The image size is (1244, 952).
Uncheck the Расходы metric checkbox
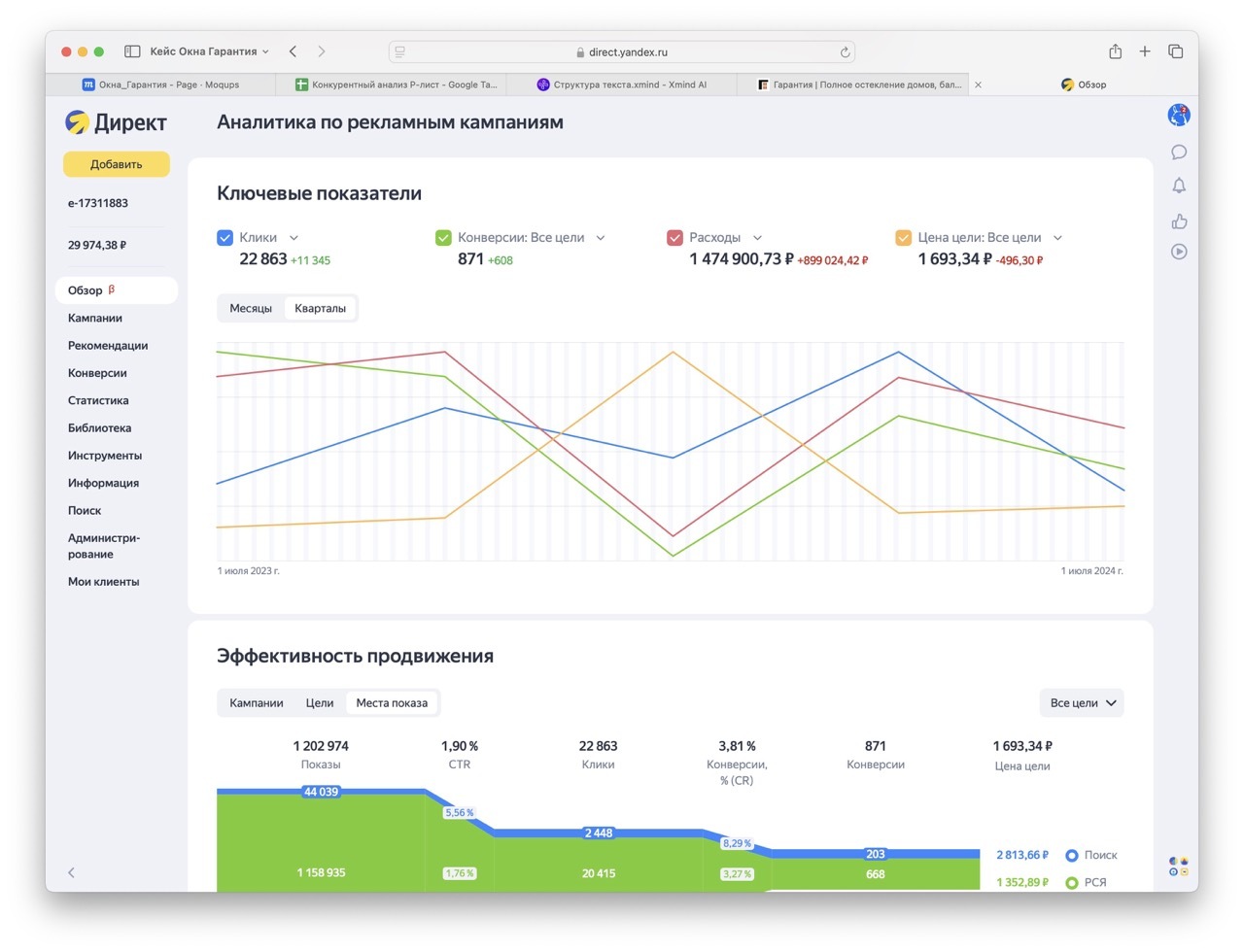674,237
